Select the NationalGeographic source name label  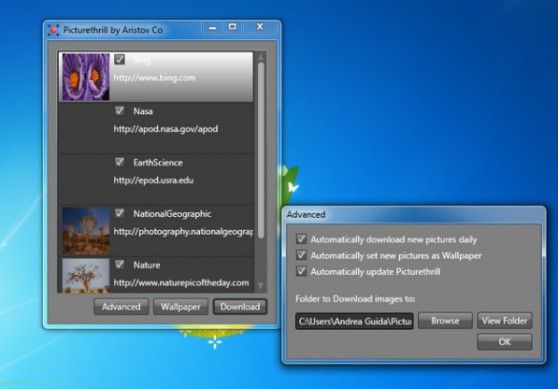[172, 214]
